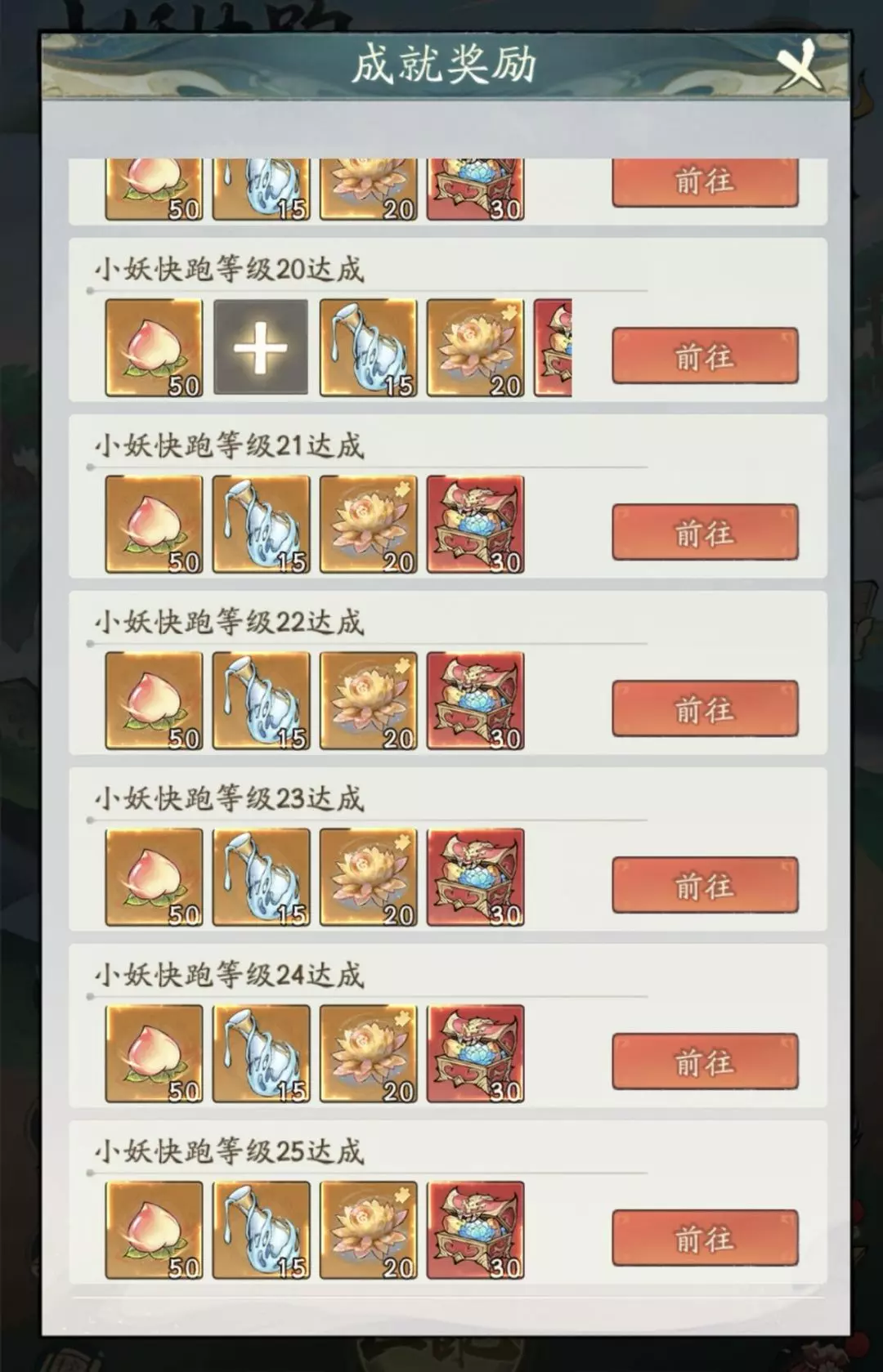This screenshot has height=1372, width=883.
Task: Select the peach reward icon for level 25
Action: point(154,1230)
